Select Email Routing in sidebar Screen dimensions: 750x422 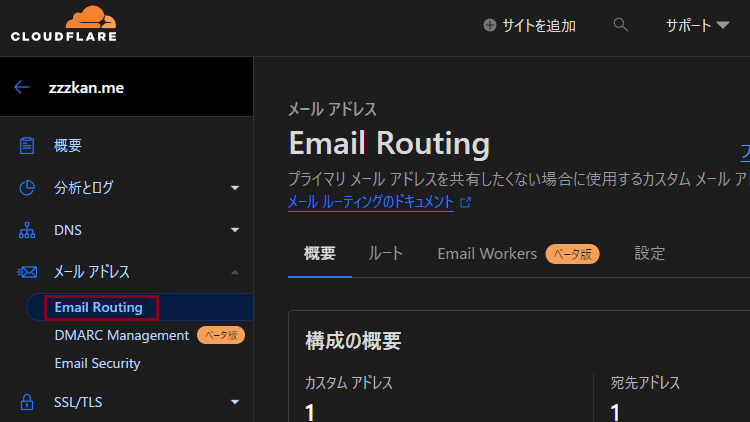[x=99, y=307]
